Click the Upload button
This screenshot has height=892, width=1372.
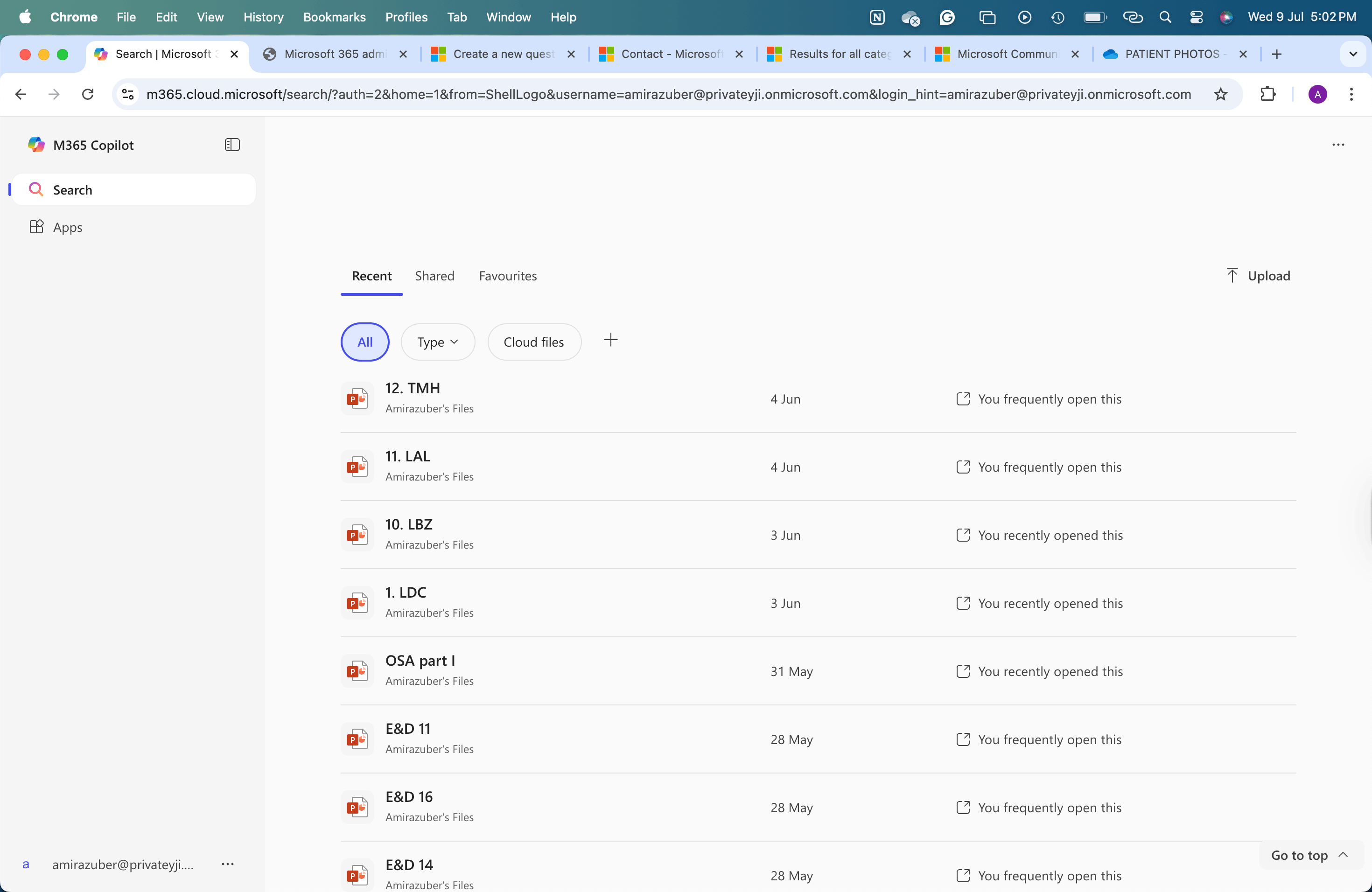pyautogui.click(x=1259, y=275)
